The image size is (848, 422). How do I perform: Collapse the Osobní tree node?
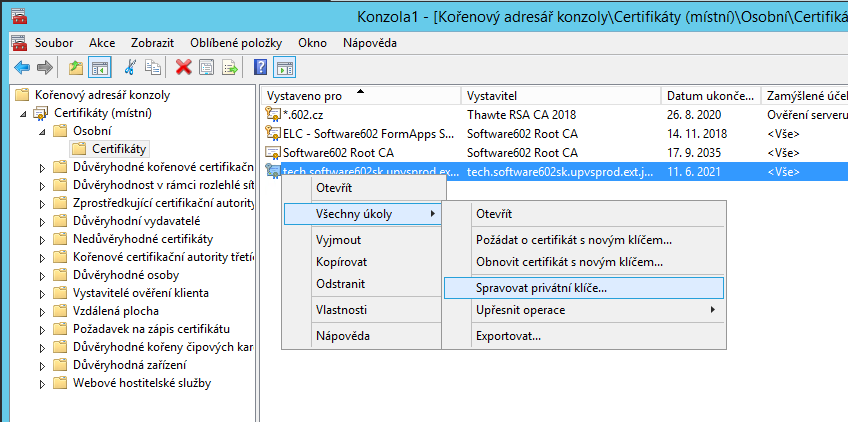[42, 131]
